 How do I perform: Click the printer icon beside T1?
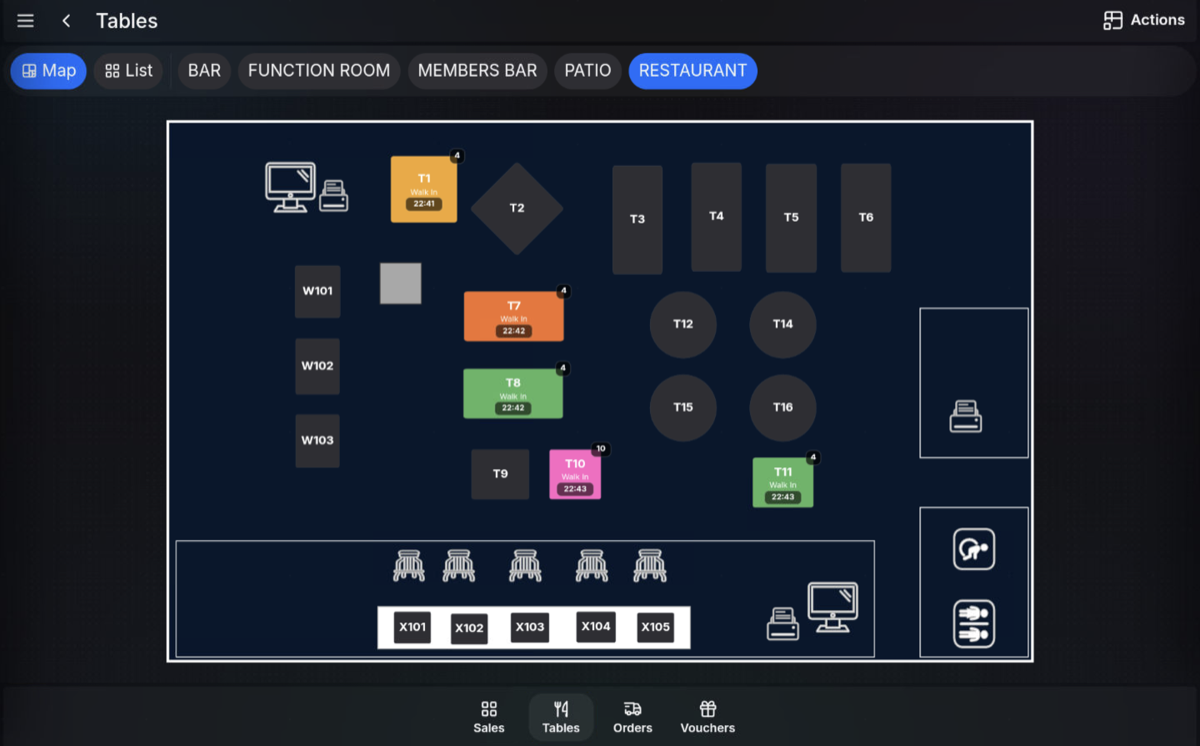[x=334, y=195]
